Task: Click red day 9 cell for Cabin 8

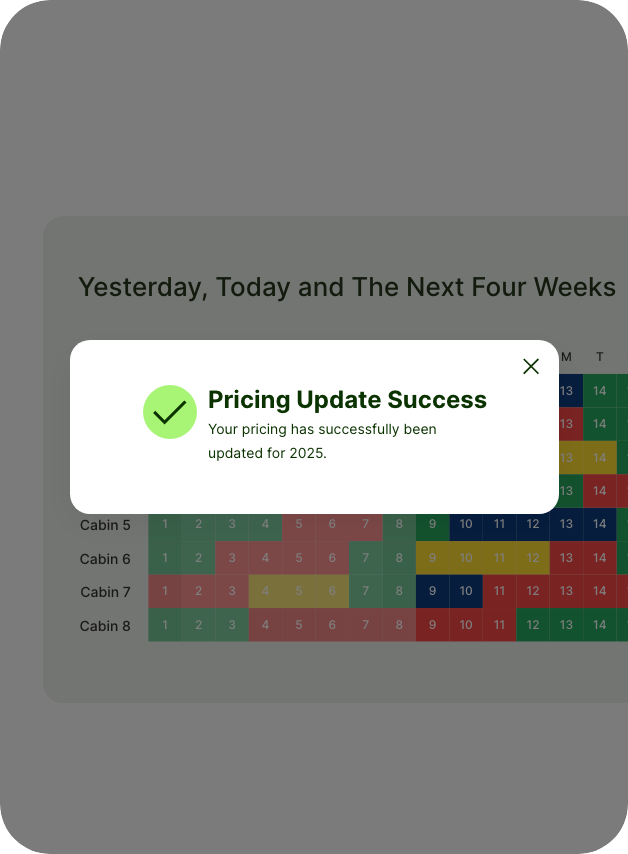Action: [x=432, y=625]
